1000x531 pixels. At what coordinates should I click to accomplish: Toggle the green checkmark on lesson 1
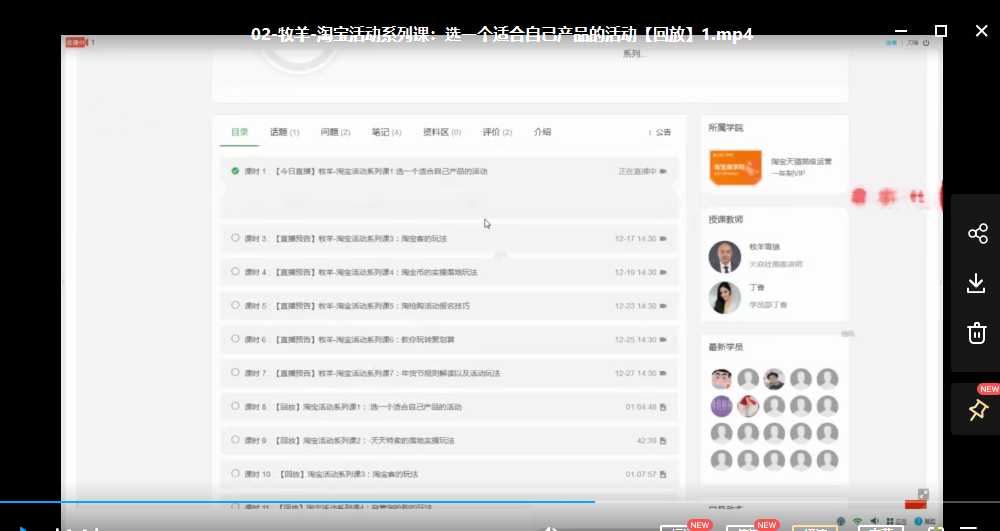click(235, 171)
